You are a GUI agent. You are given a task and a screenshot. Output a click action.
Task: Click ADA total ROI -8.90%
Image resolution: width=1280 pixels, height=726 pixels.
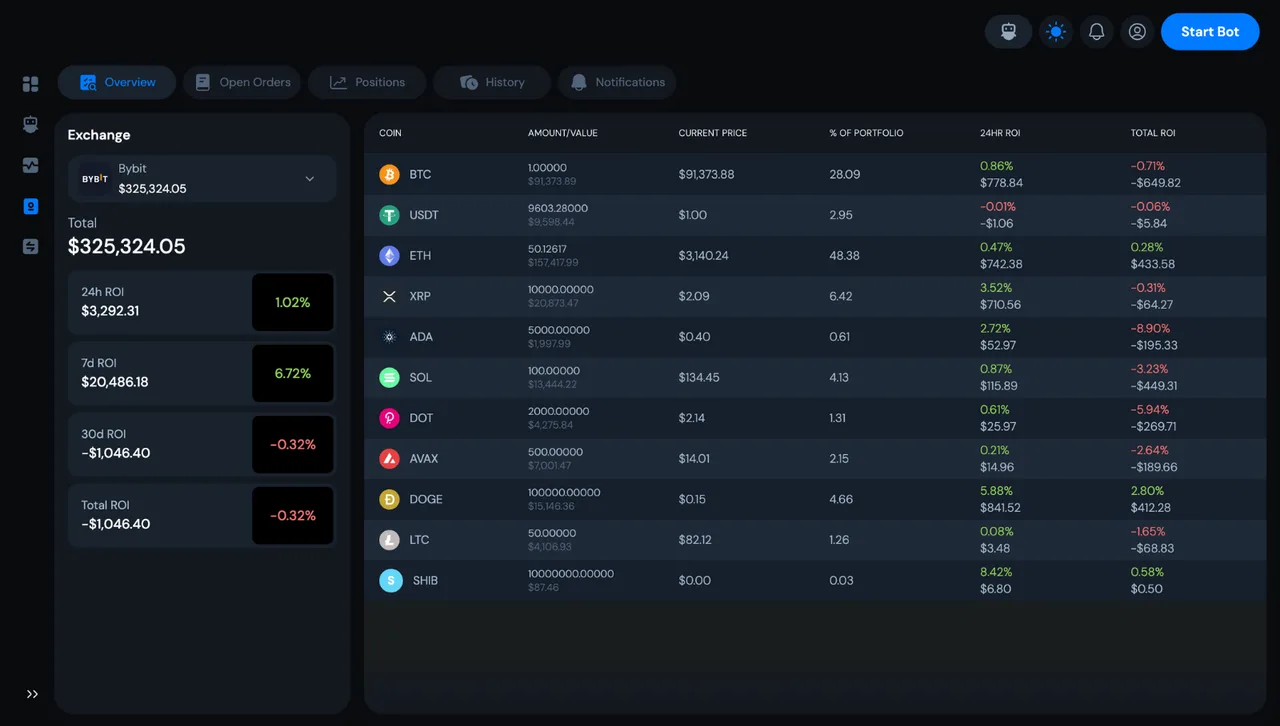[1150, 328]
